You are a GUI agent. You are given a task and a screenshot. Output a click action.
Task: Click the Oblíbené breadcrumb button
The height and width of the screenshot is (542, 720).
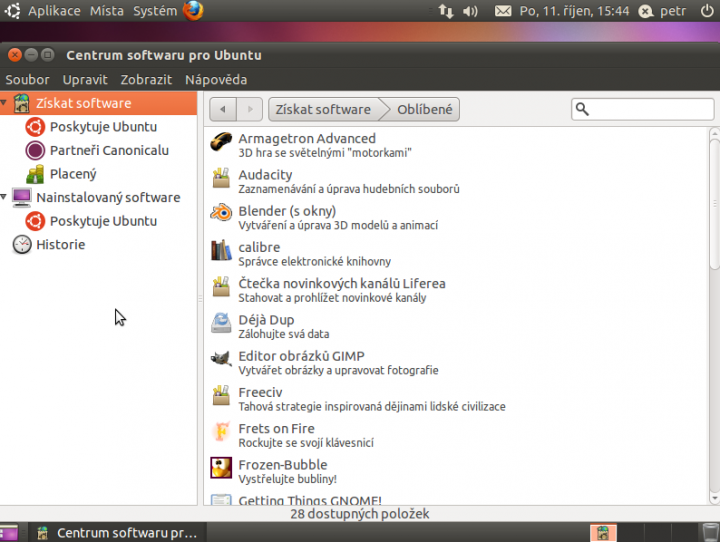[425, 109]
